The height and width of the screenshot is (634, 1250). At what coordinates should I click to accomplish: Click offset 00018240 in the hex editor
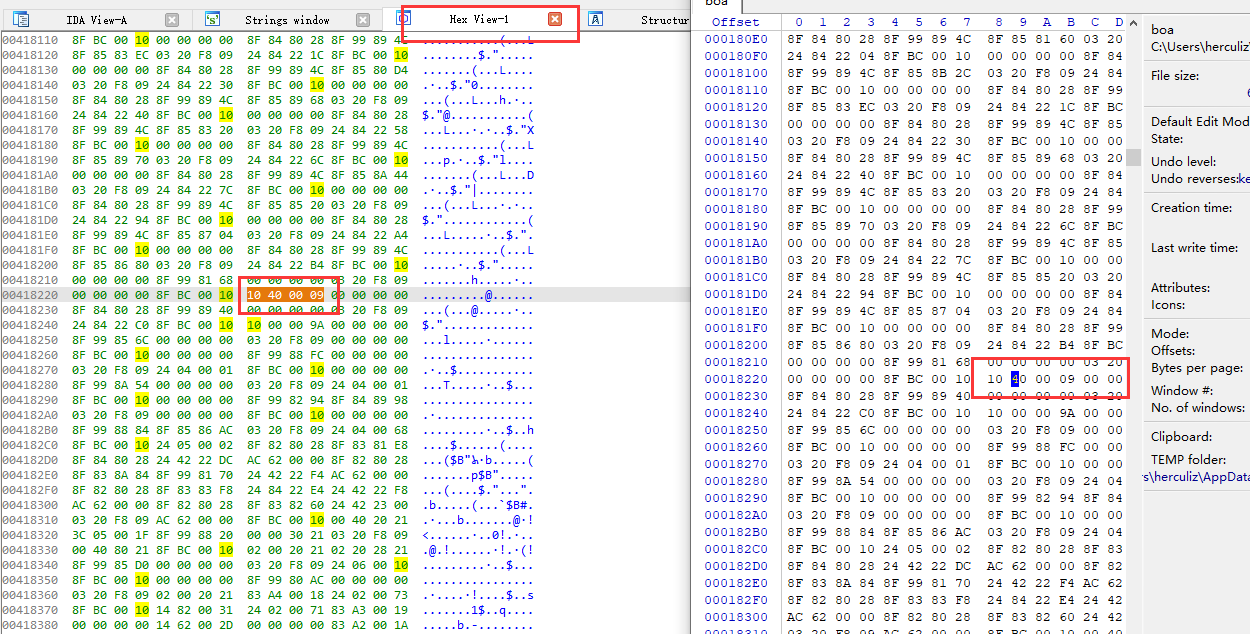point(737,413)
